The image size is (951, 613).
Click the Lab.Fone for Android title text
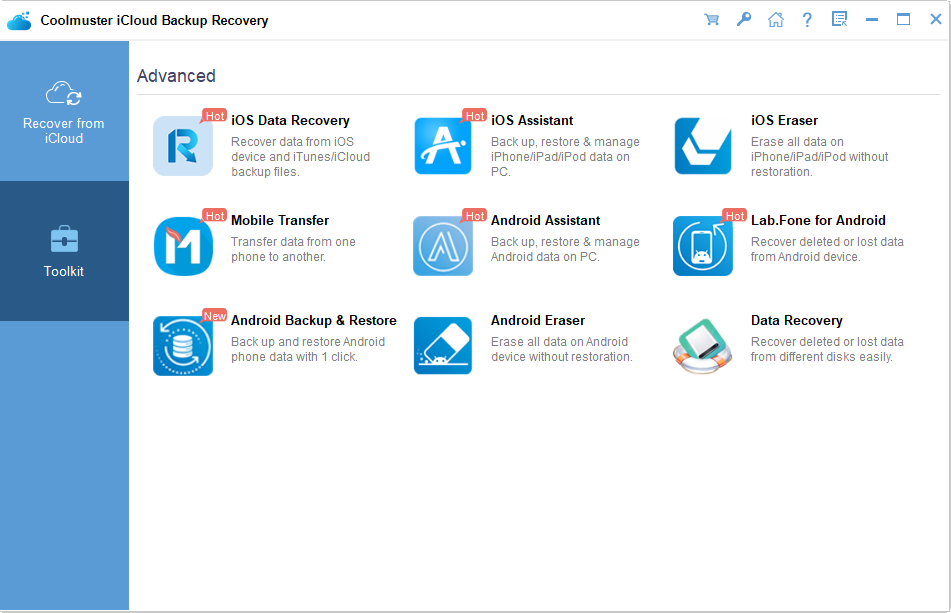pos(818,220)
